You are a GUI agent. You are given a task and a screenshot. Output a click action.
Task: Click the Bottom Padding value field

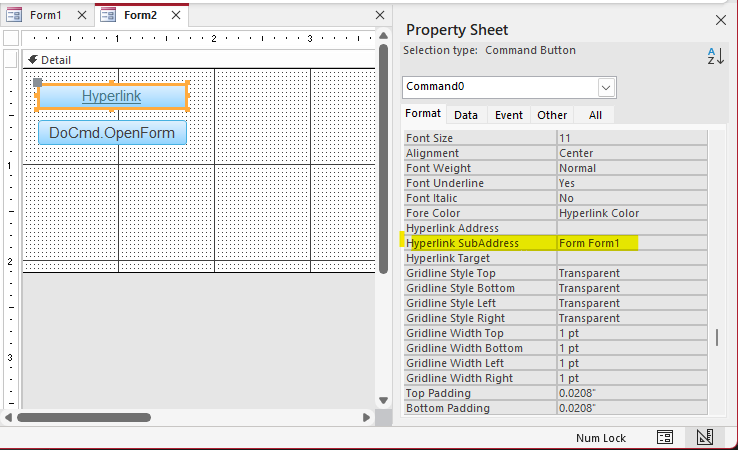632,408
